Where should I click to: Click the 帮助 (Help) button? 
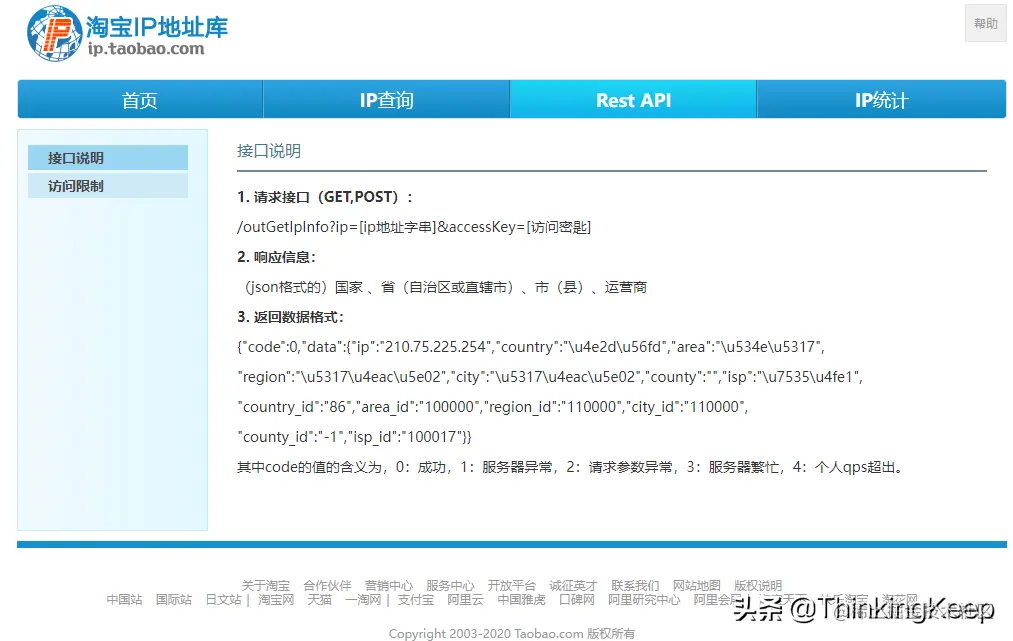[985, 23]
